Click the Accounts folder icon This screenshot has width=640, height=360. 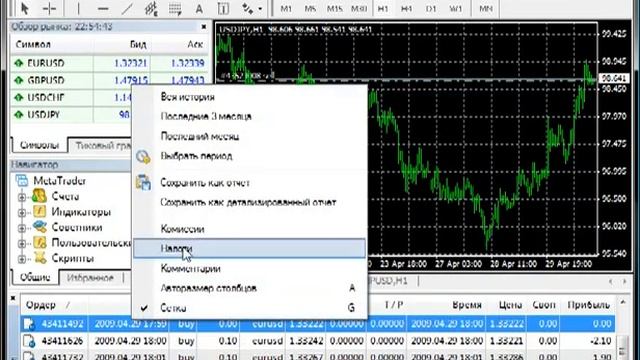click(x=40, y=196)
